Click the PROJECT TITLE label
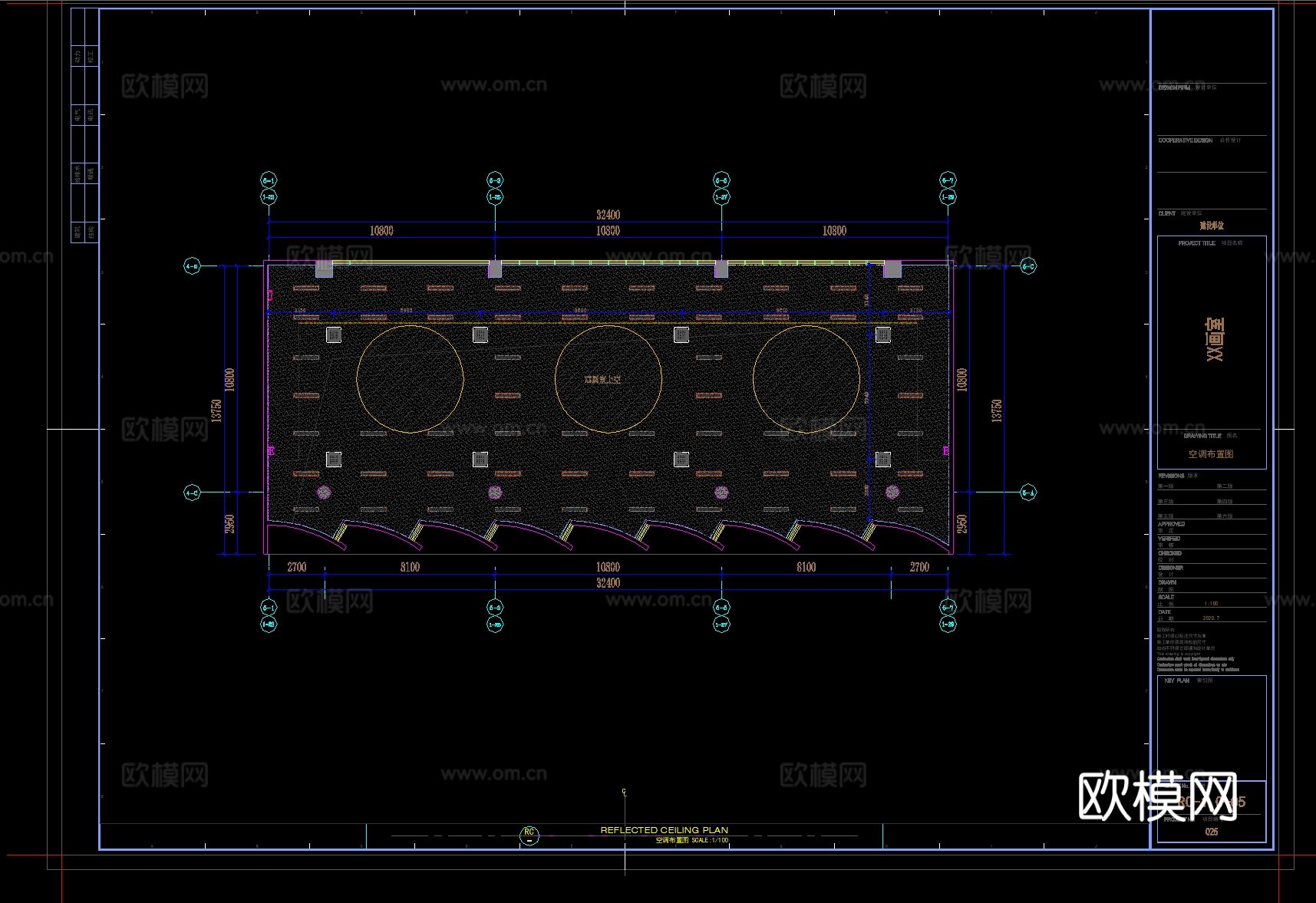Image resolution: width=1316 pixels, height=903 pixels. (1196, 243)
